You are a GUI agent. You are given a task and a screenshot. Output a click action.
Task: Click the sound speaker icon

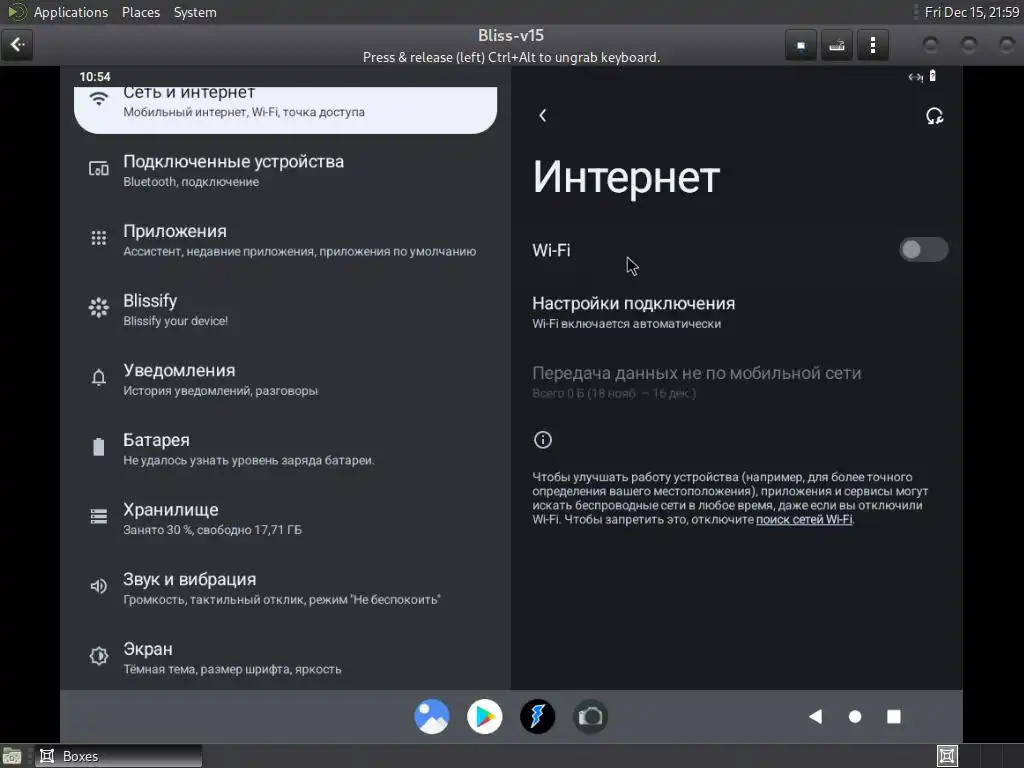coord(99,586)
